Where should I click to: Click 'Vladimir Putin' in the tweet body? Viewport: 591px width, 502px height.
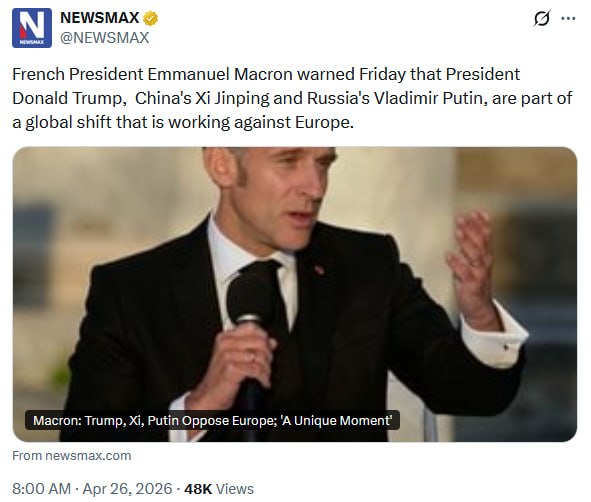428,98
